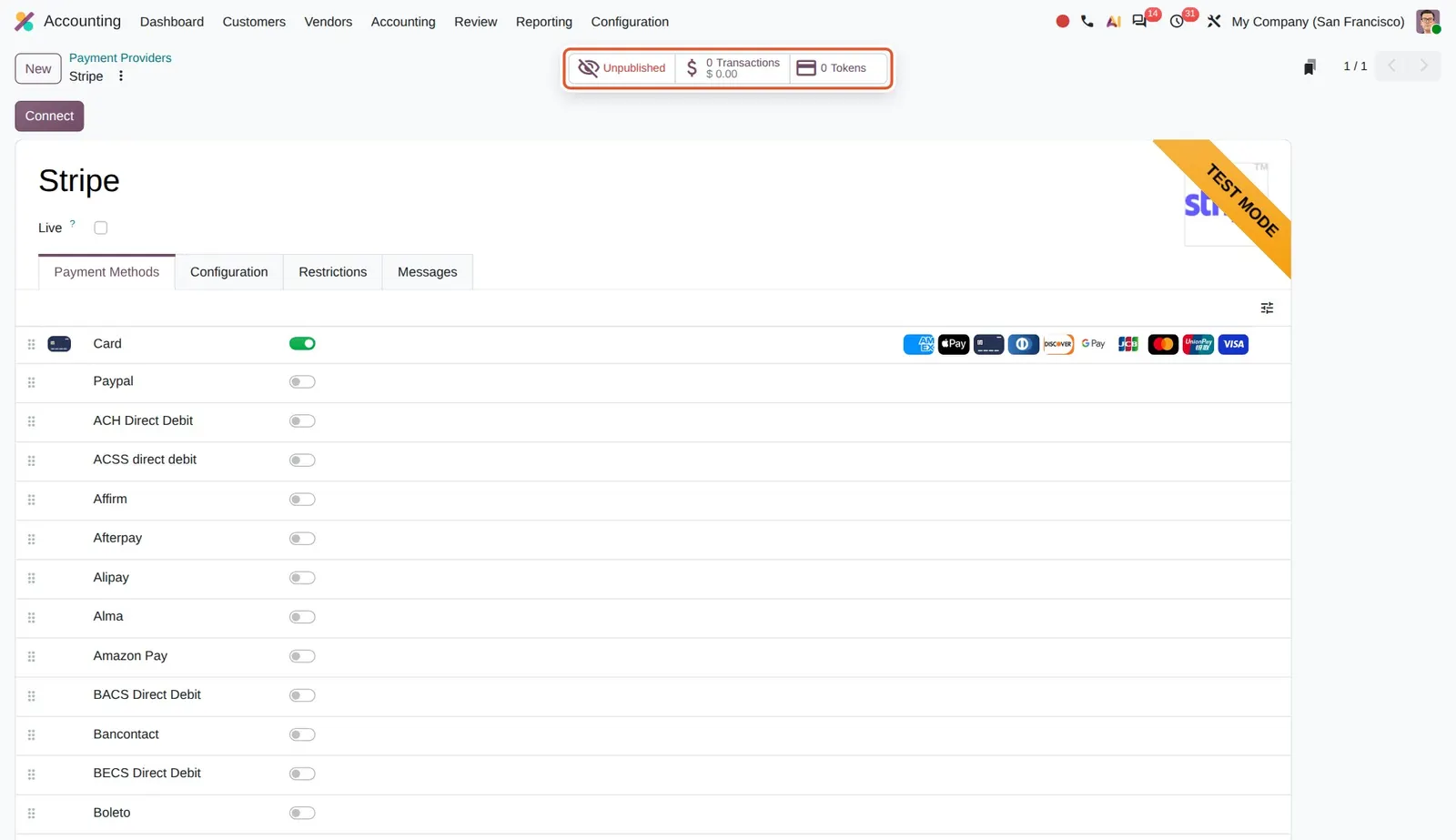Screen dimensions: 1456x840
Task: Select the Boleto row
Action: (x=652, y=814)
